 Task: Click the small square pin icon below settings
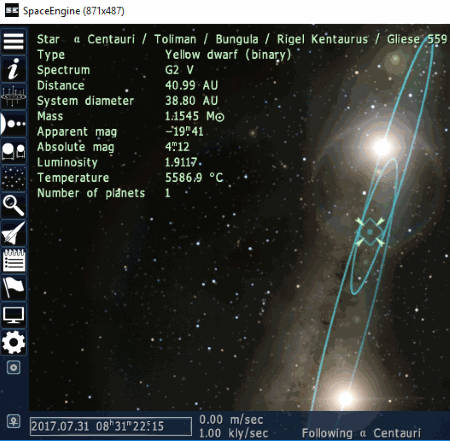tap(14, 368)
